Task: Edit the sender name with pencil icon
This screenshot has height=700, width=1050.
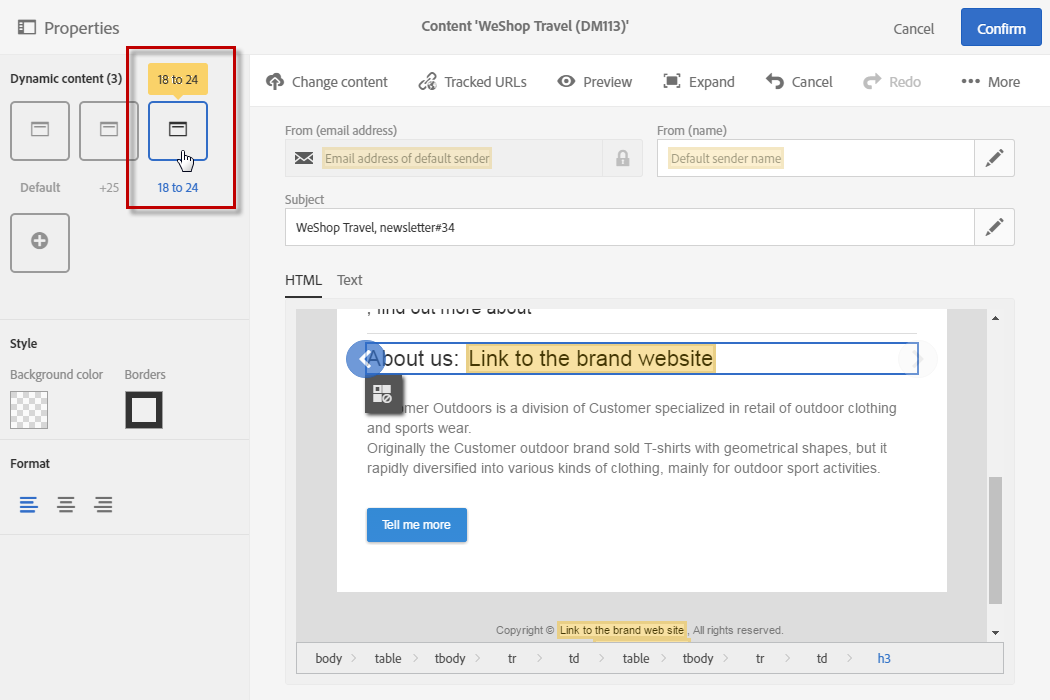Action: [x=994, y=158]
